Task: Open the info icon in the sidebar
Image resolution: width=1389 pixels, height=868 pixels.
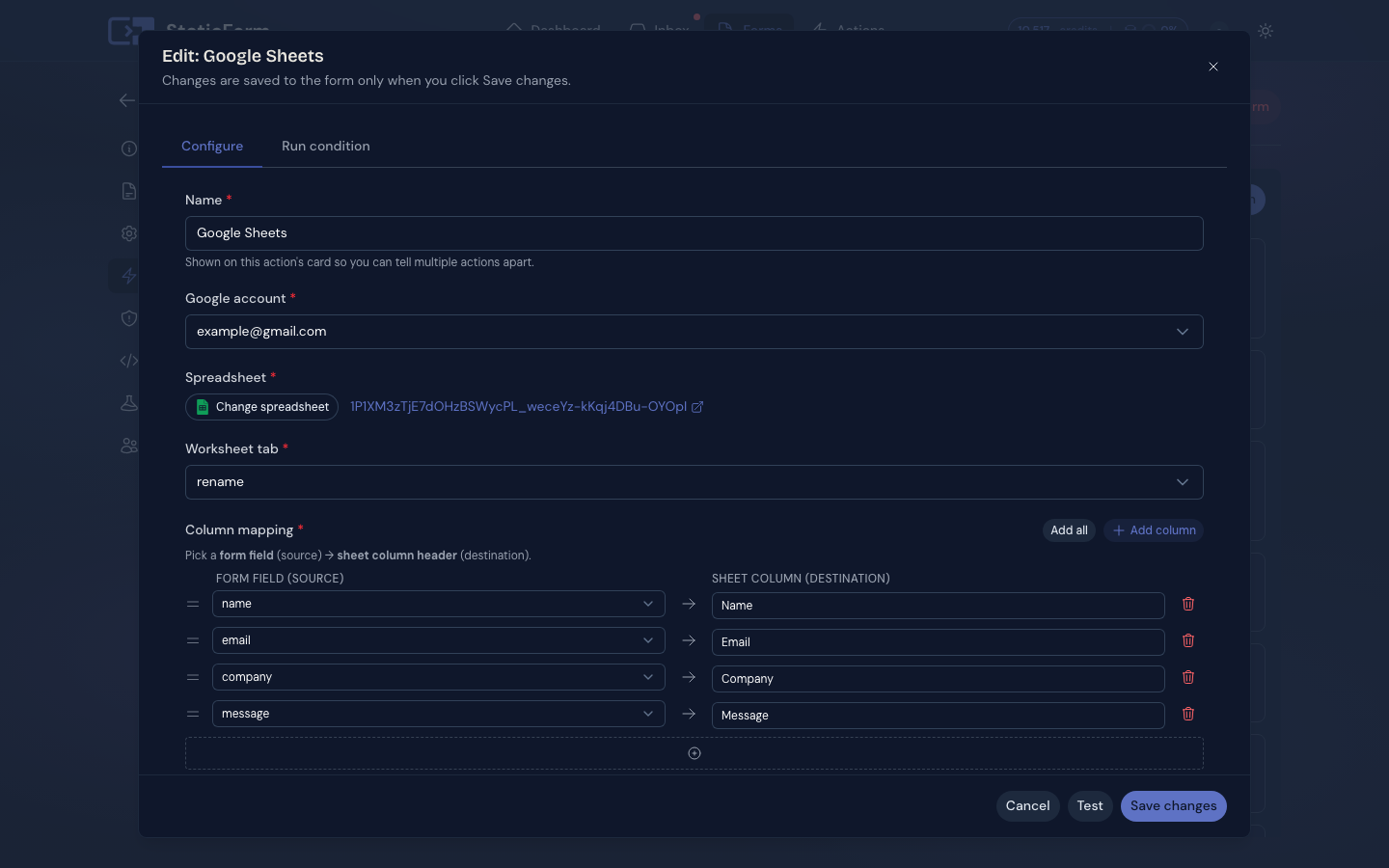Action: click(x=129, y=149)
